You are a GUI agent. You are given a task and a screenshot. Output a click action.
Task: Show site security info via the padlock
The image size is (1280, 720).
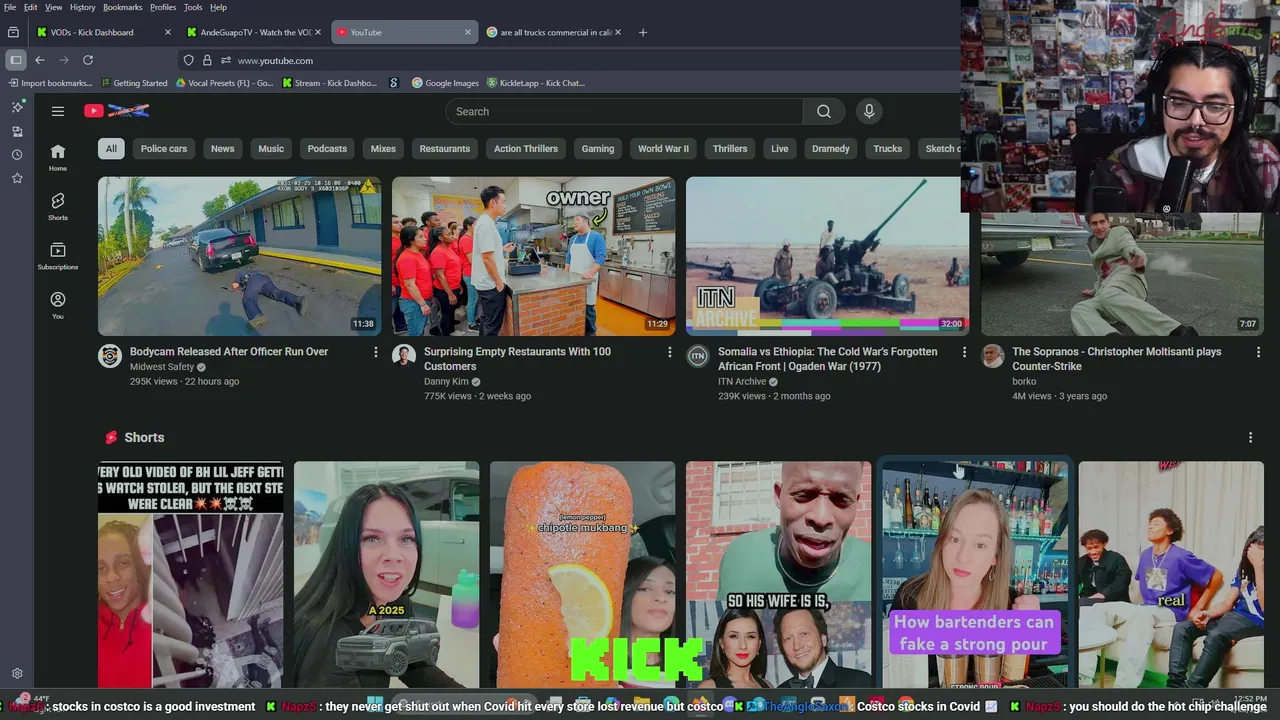pyautogui.click(x=207, y=60)
